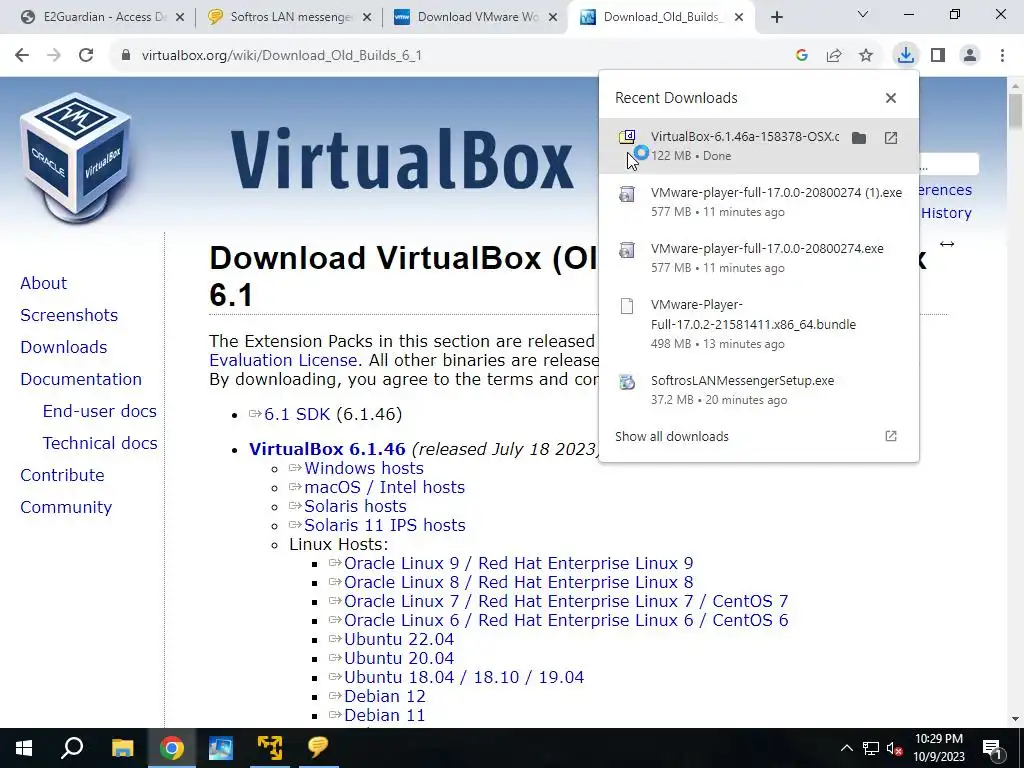The height and width of the screenshot is (768, 1024).
Task: Click Oracle Linux 8 / RHEL 8 link
Action: pyautogui.click(x=519, y=582)
